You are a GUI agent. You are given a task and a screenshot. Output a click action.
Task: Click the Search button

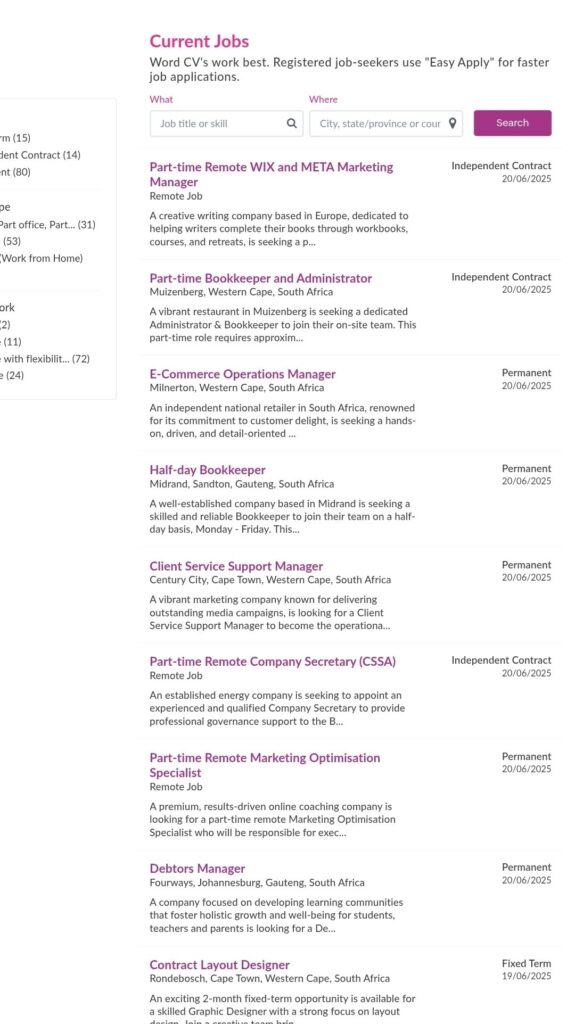pyautogui.click(x=512, y=123)
